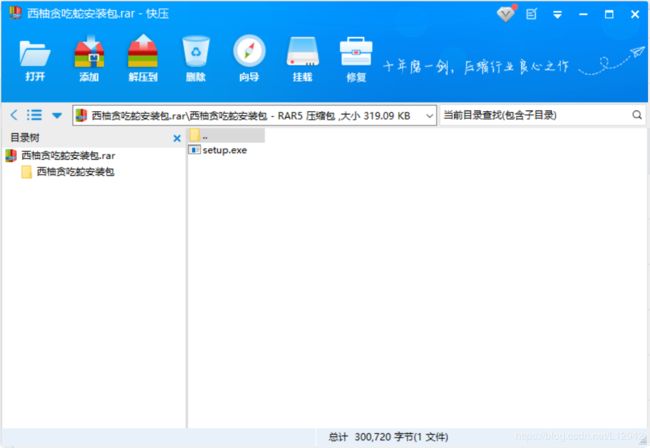
Task: Click the 目录树 panel header label
Action: (x=25, y=138)
